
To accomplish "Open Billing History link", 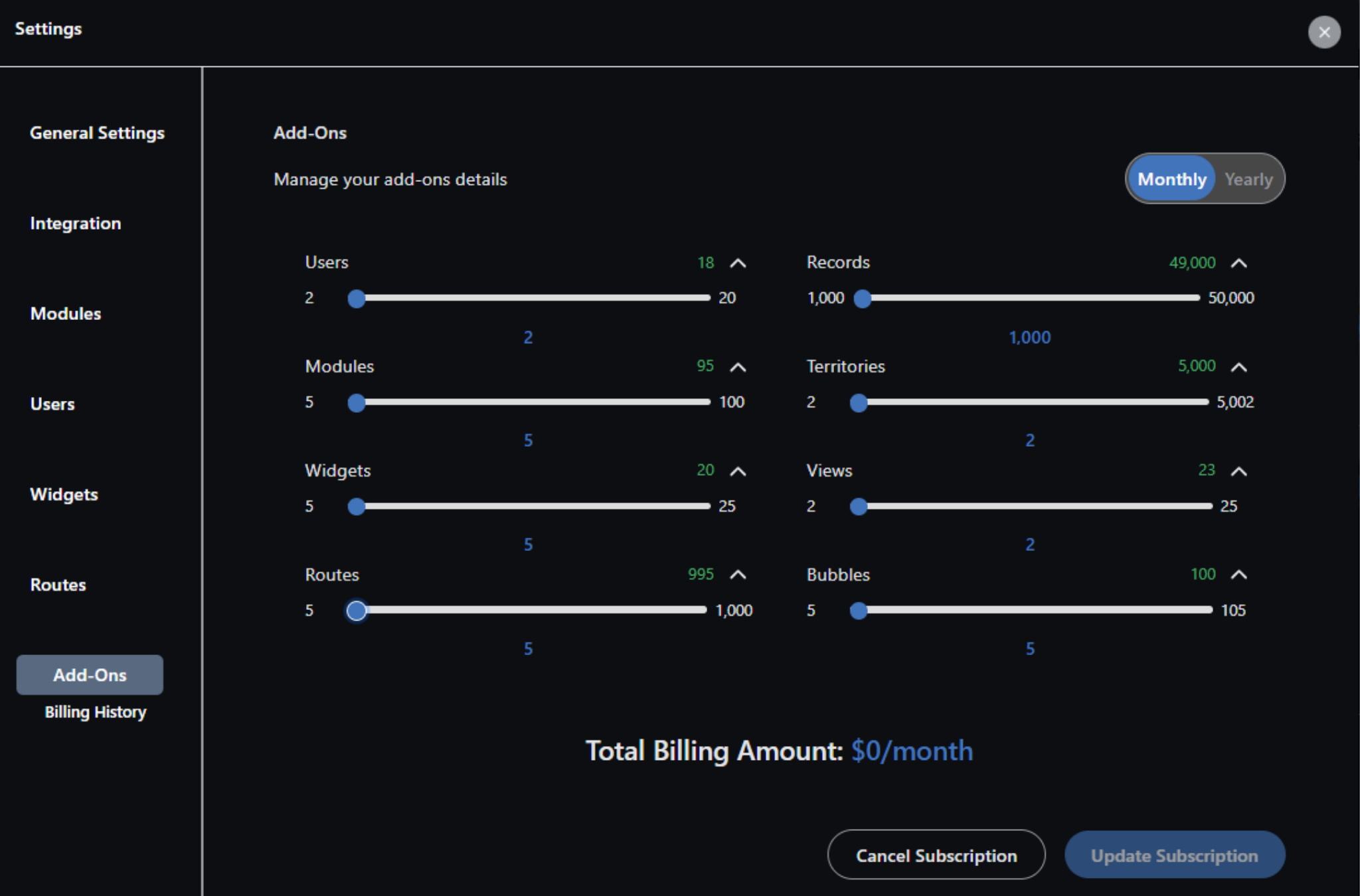I will click(96, 712).
